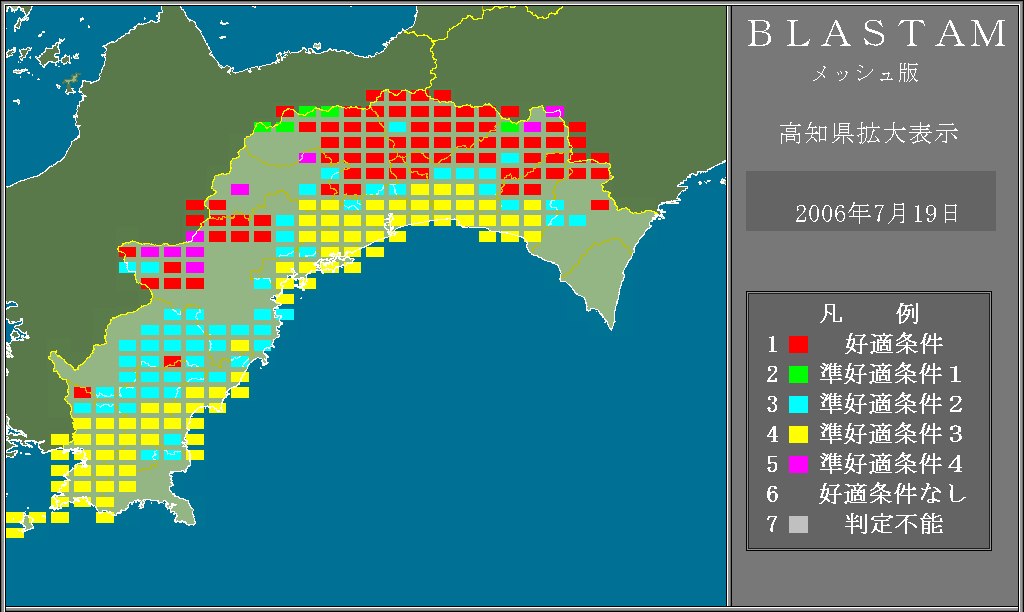Click the lone red cell near eastern Muroto peninsula
The image size is (1024, 612).
(x=600, y=205)
